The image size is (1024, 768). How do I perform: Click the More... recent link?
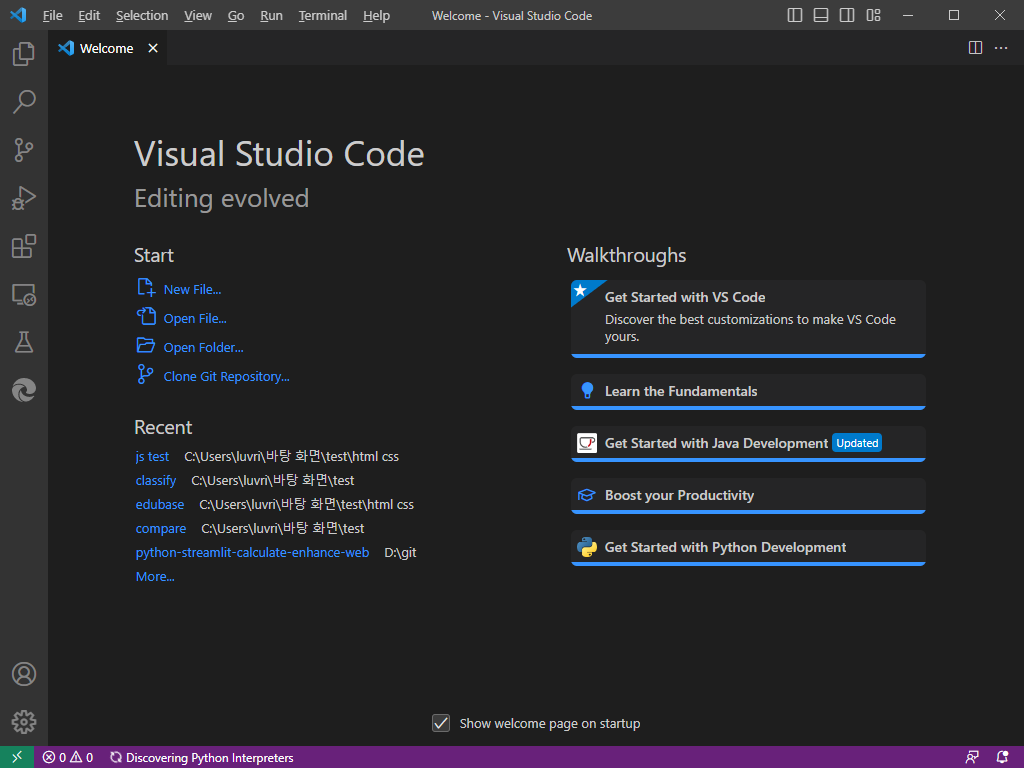(x=155, y=577)
